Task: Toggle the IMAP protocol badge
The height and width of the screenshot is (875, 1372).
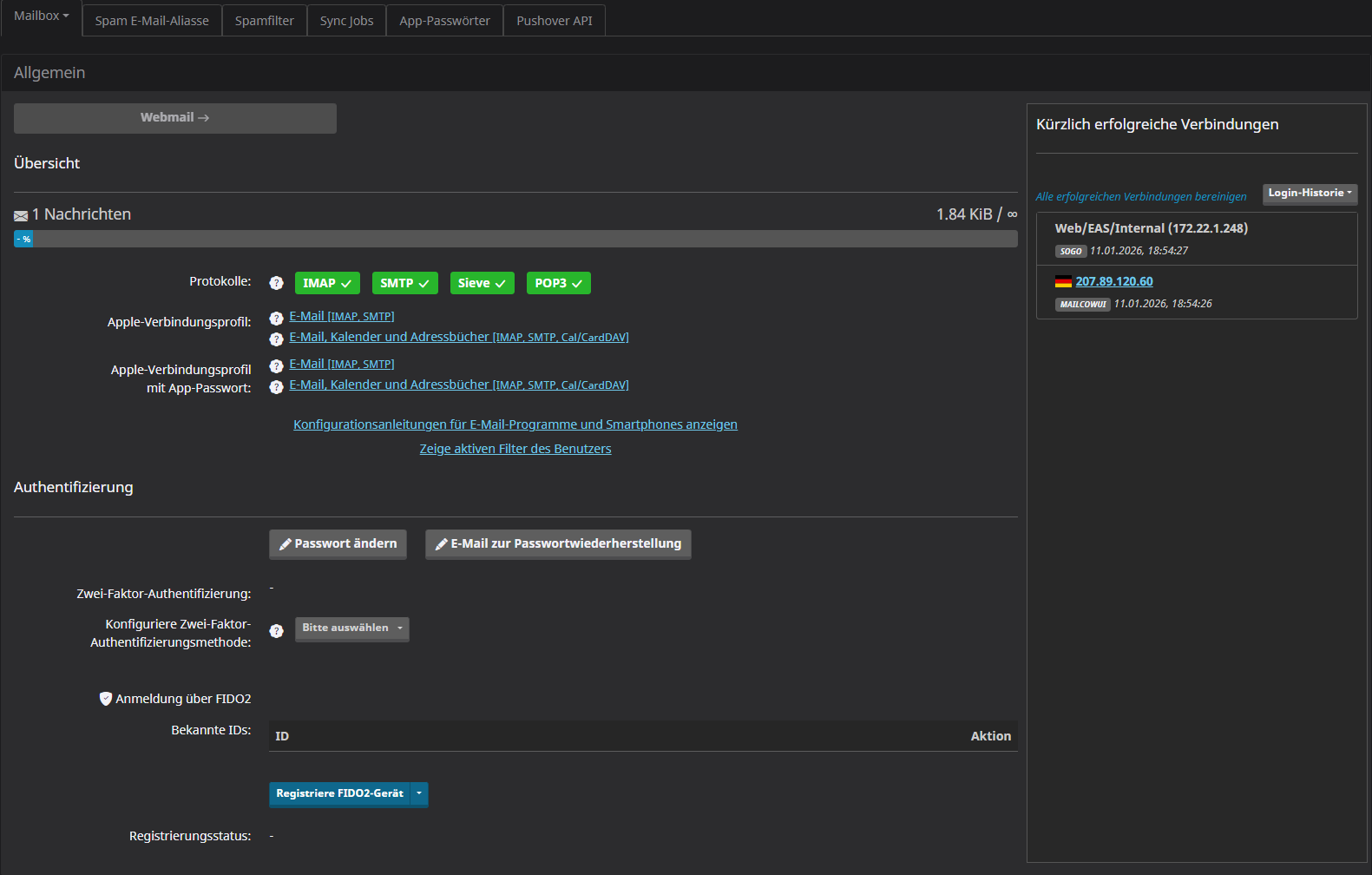Action: pyautogui.click(x=327, y=283)
